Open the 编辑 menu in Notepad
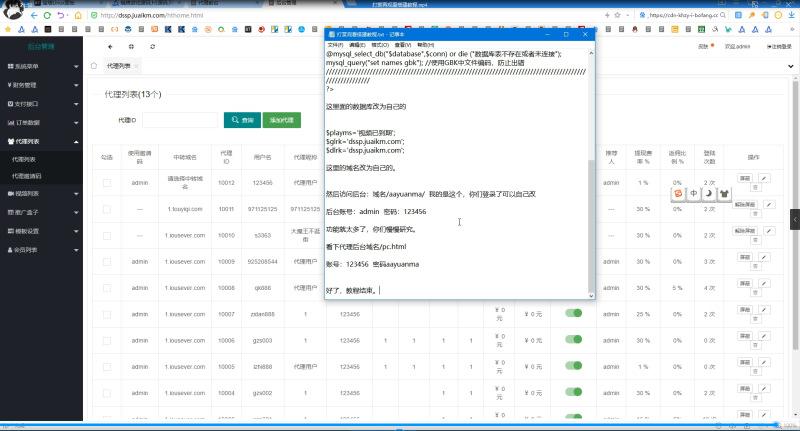The image size is (800, 431). coord(357,45)
